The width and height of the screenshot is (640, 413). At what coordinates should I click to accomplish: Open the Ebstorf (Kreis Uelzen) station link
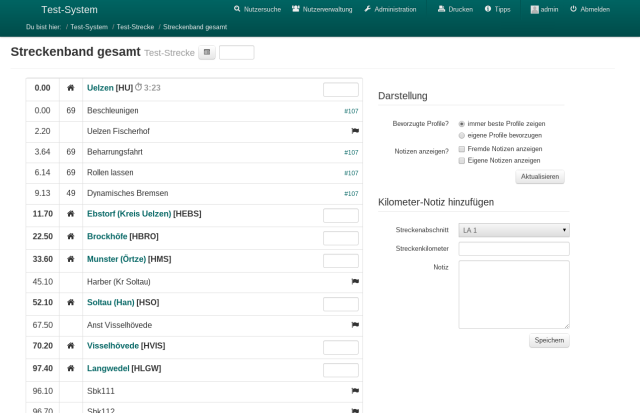(129, 214)
